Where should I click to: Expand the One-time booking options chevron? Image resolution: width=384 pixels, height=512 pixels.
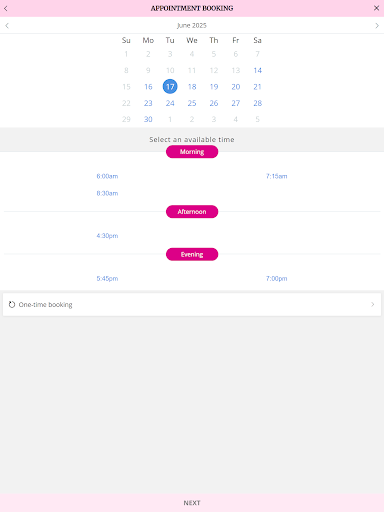pyautogui.click(x=373, y=304)
